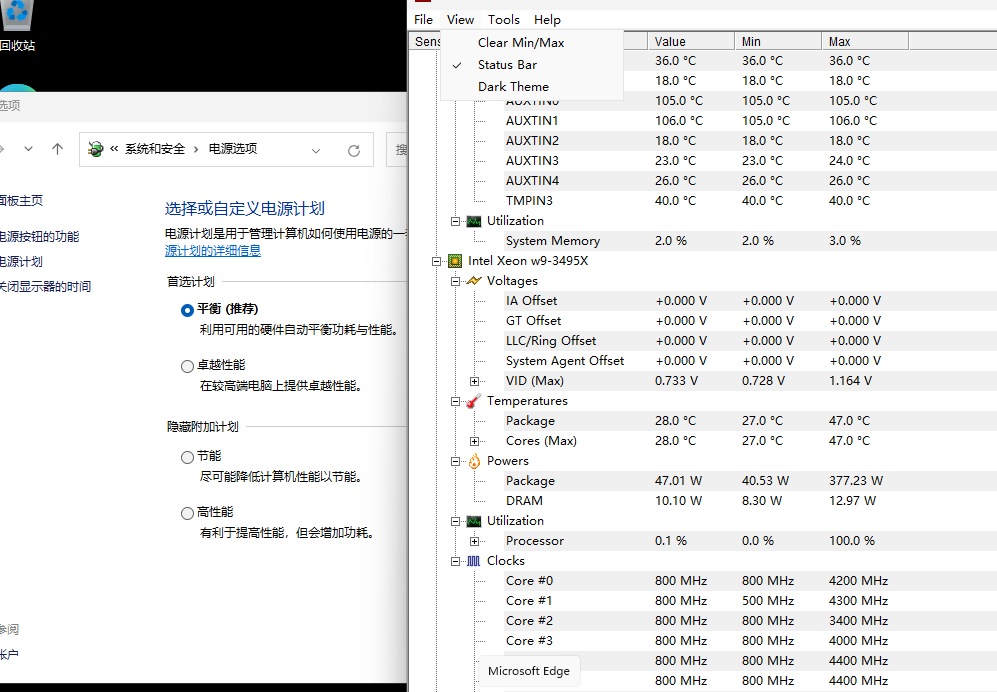The height and width of the screenshot is (692, 997).
Task: Expand the VID (Max) row
Action: 474,381
